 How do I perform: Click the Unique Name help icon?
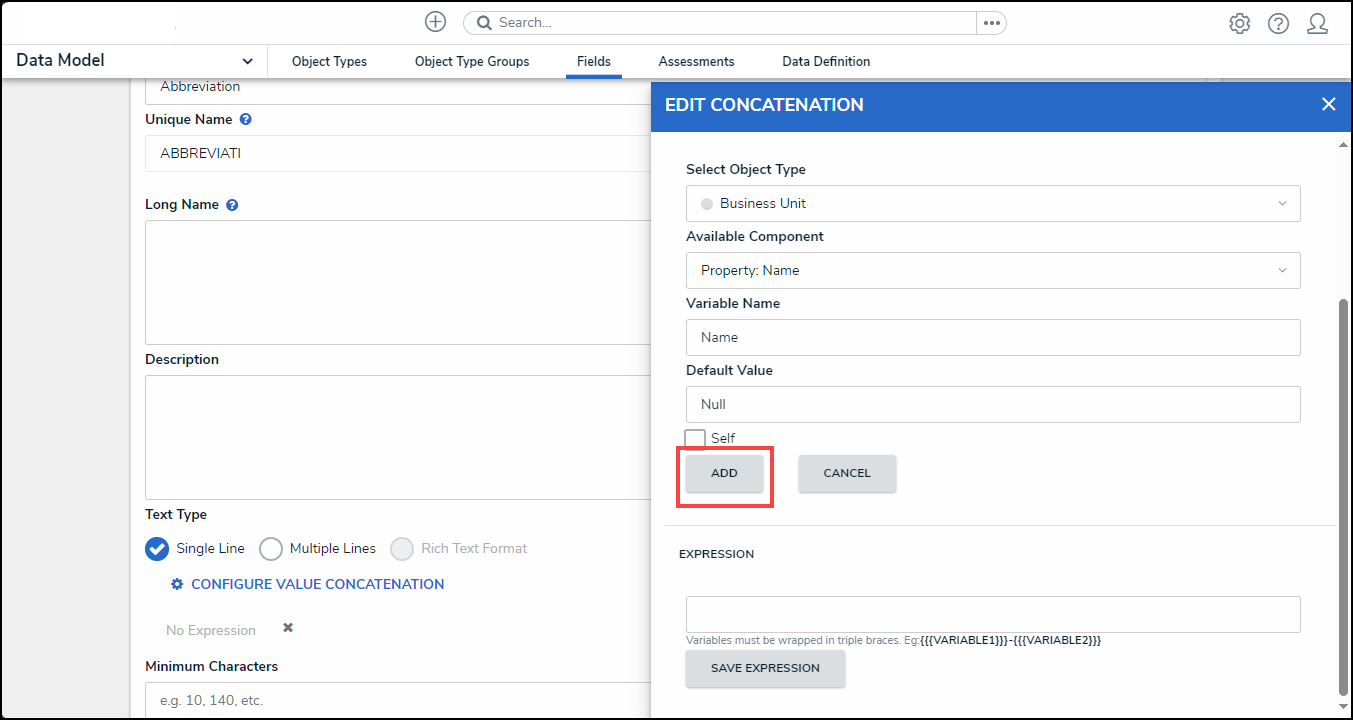246,119
